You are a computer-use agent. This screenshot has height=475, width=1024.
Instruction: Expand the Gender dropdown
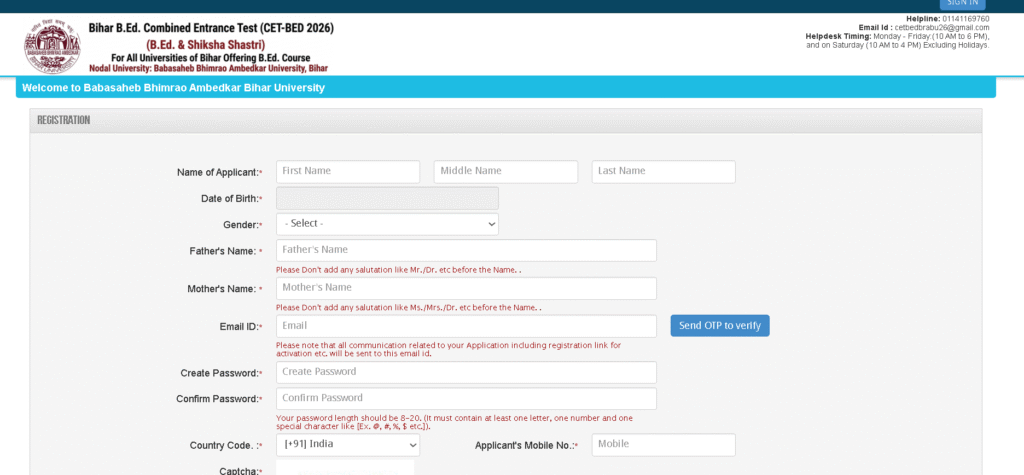point(387,224)
